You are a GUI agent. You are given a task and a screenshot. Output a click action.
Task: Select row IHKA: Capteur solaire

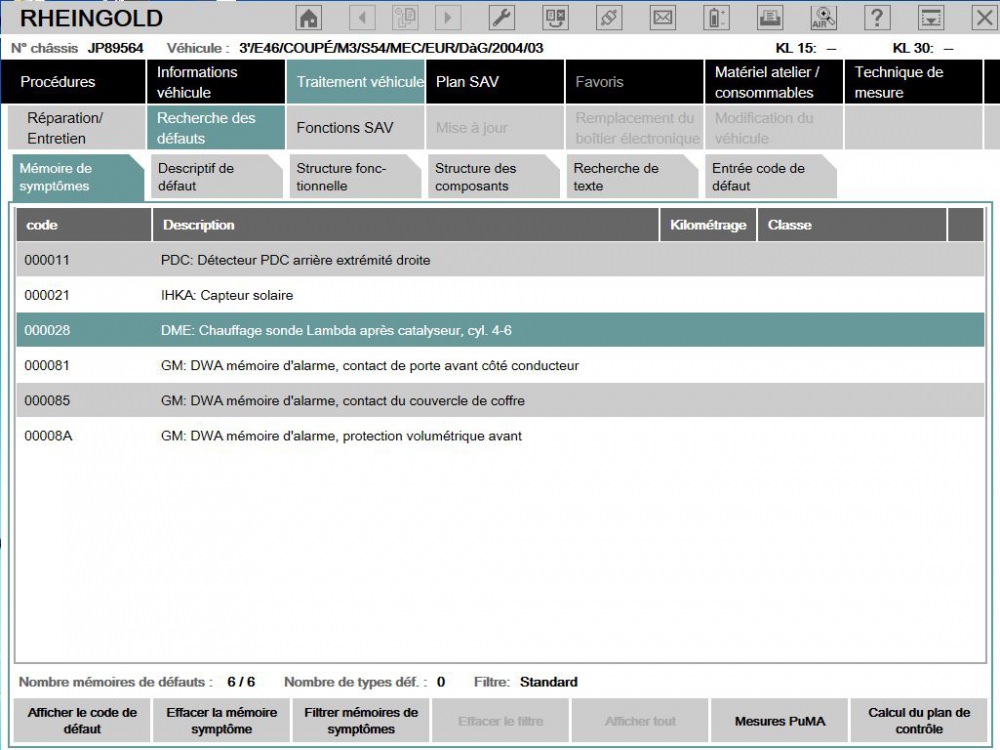[x=501, y=295]
